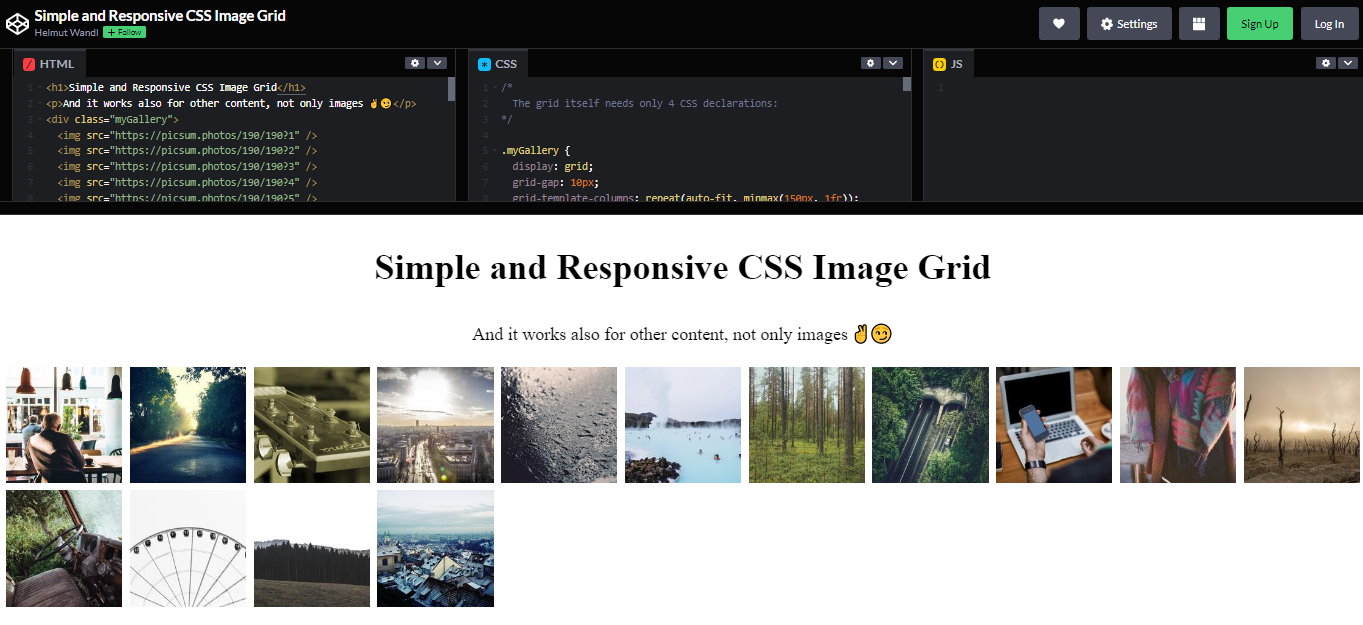Click the Log In button
Viewport: 1363px width, 625px height.
point(1329,23)
